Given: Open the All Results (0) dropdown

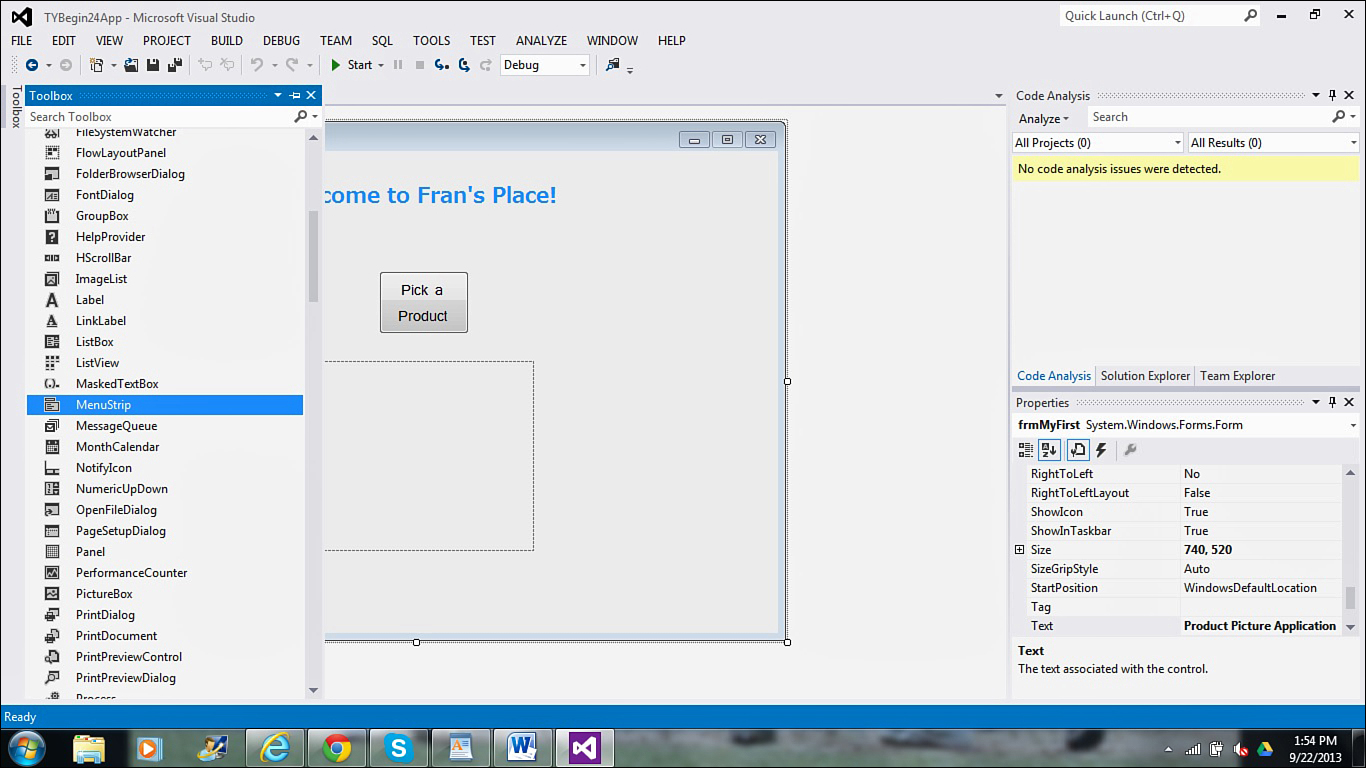Looking at the screenshot, I should [x=1273, y=143].
